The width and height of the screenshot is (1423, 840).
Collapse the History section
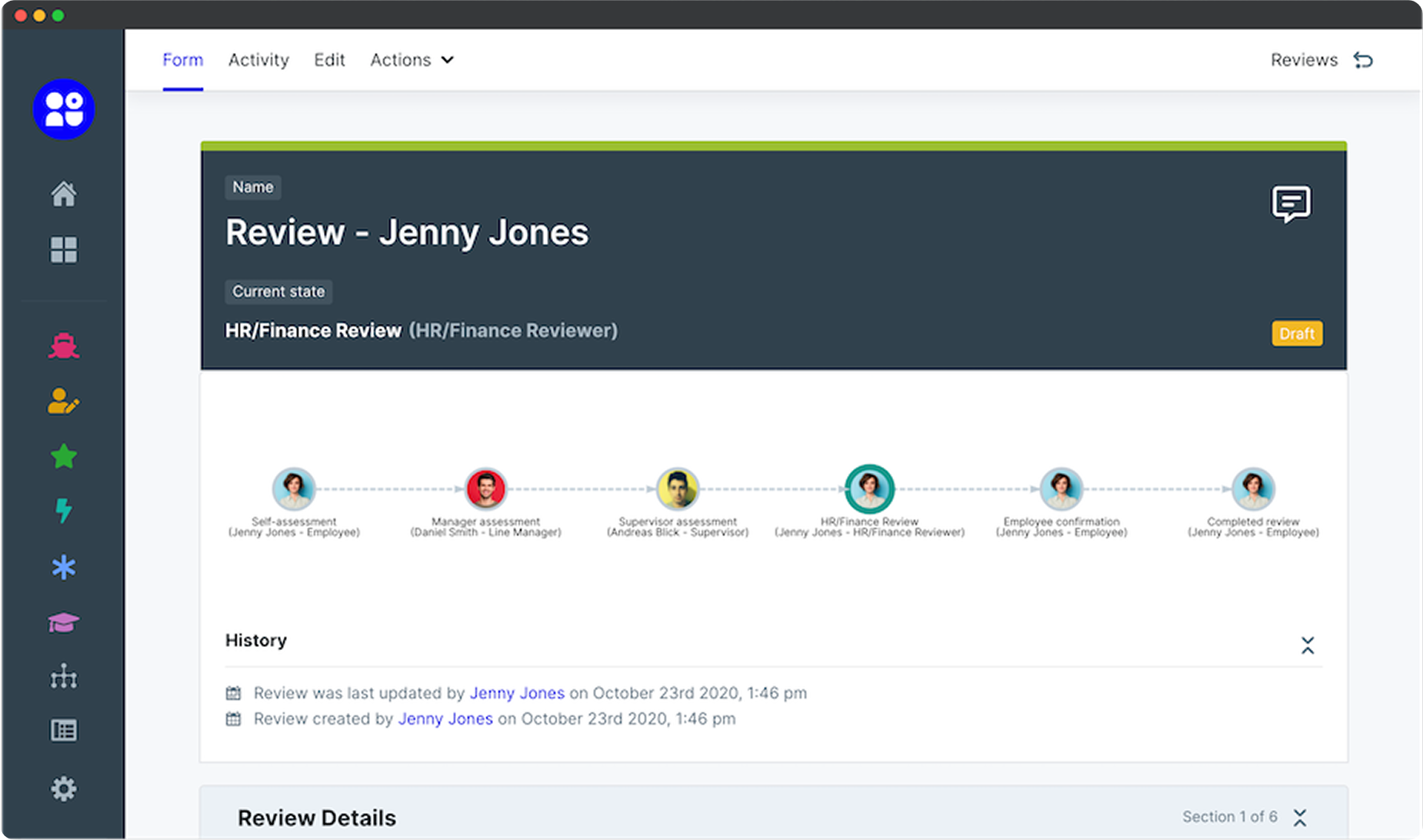pyautogui.click(x=1308, y=645)
